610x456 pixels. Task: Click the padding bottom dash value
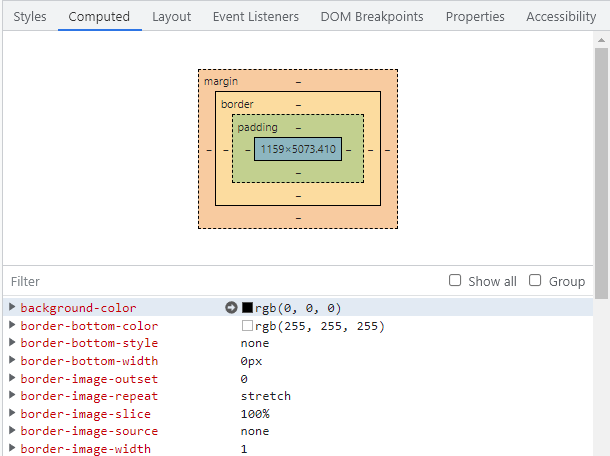[298, 173]
